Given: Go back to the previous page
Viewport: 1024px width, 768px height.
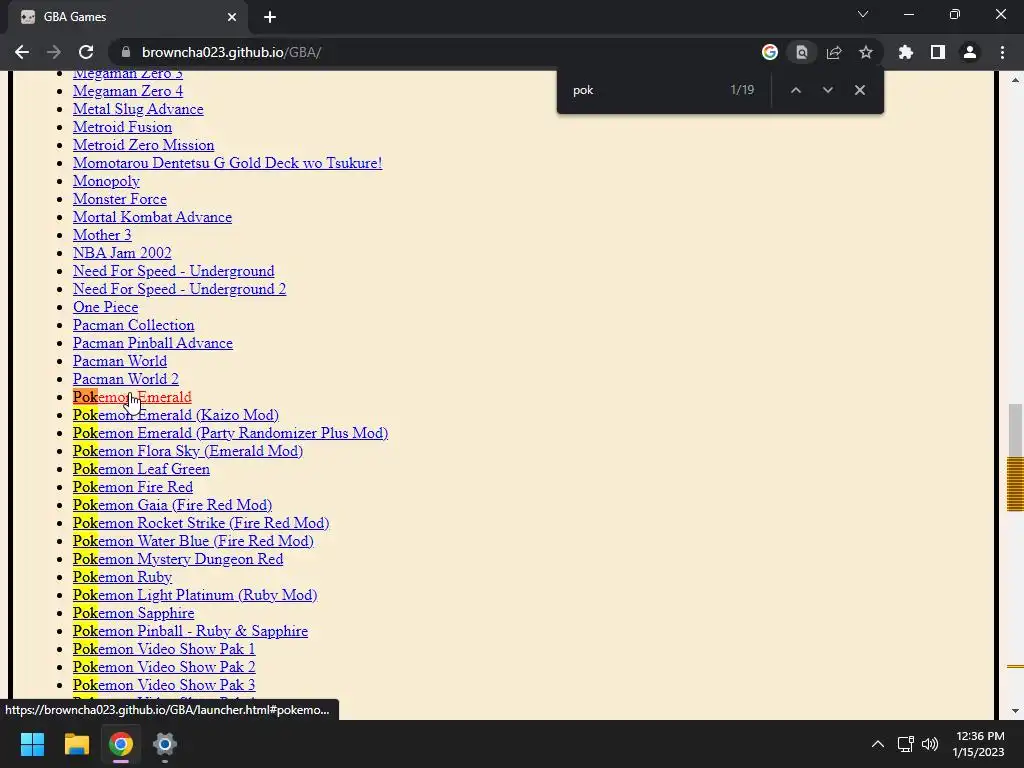Looking at the screenshot, I should coord(22,52).
